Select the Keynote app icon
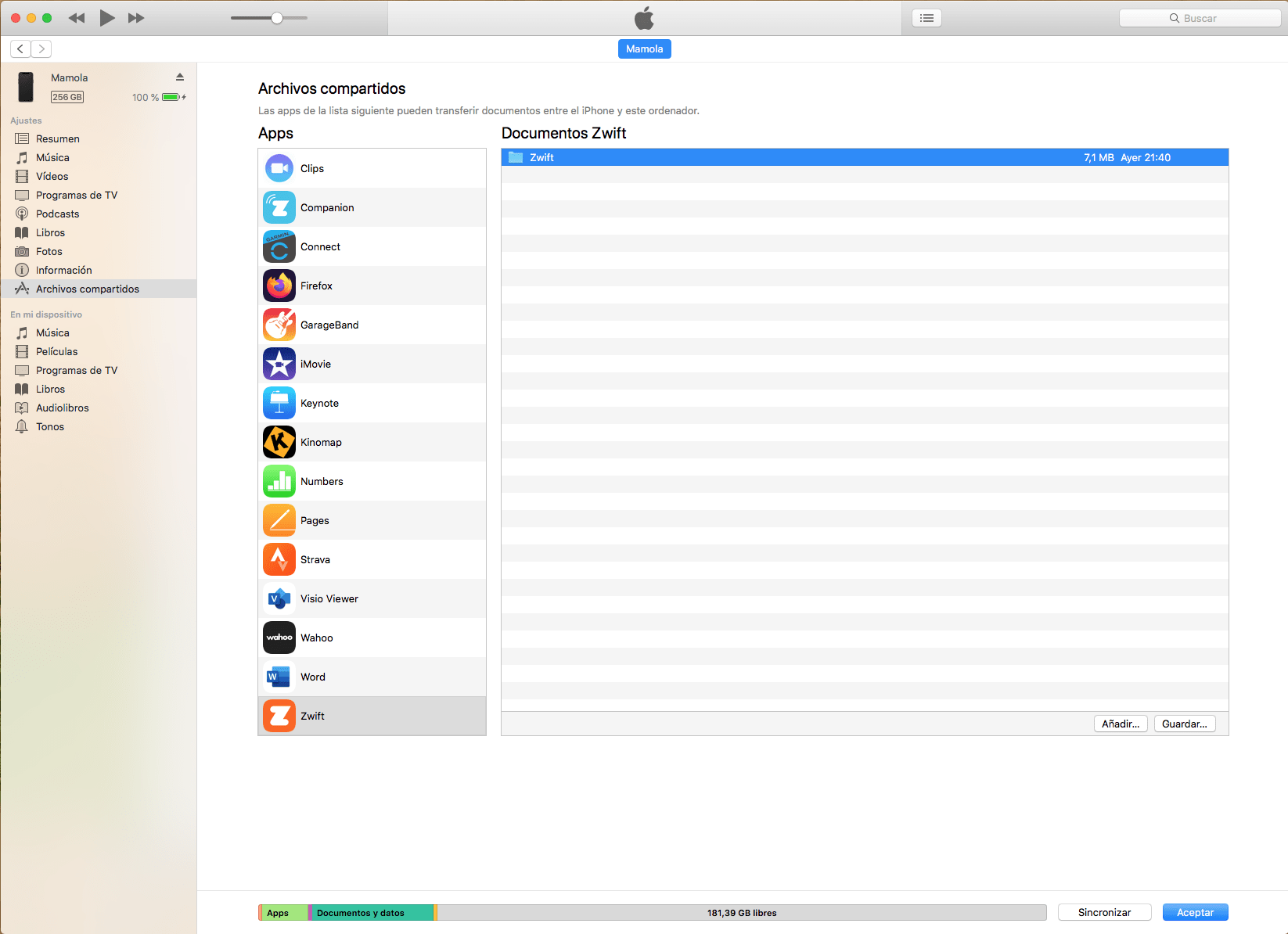1288x934 pixels. point(279,403)
